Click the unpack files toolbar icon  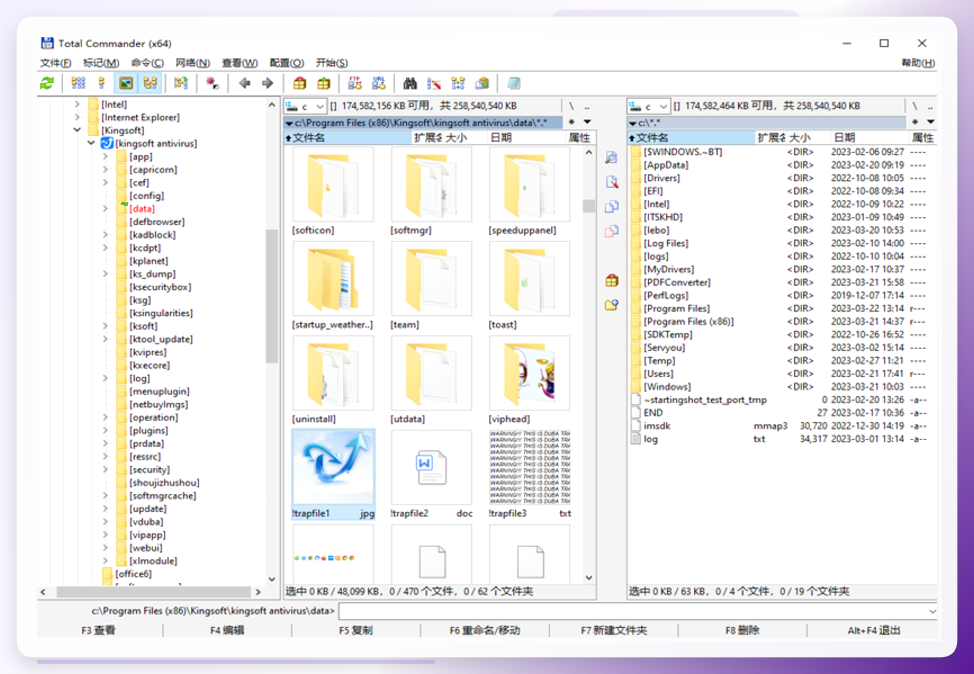pos(324,83)
